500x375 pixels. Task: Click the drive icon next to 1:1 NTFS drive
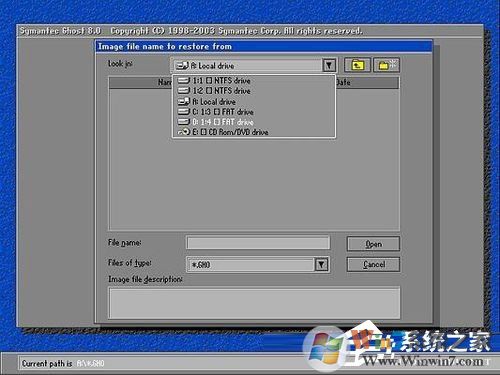[184, 80]
